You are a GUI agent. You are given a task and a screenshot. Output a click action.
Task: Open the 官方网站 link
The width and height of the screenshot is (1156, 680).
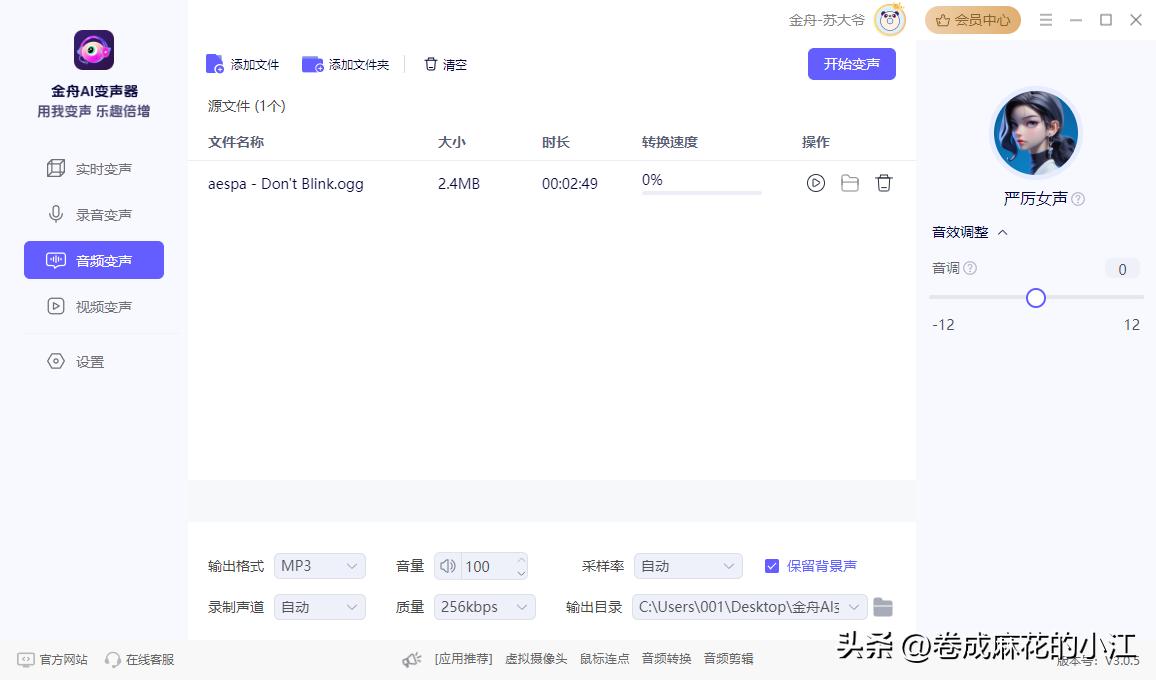click(53, 659)
